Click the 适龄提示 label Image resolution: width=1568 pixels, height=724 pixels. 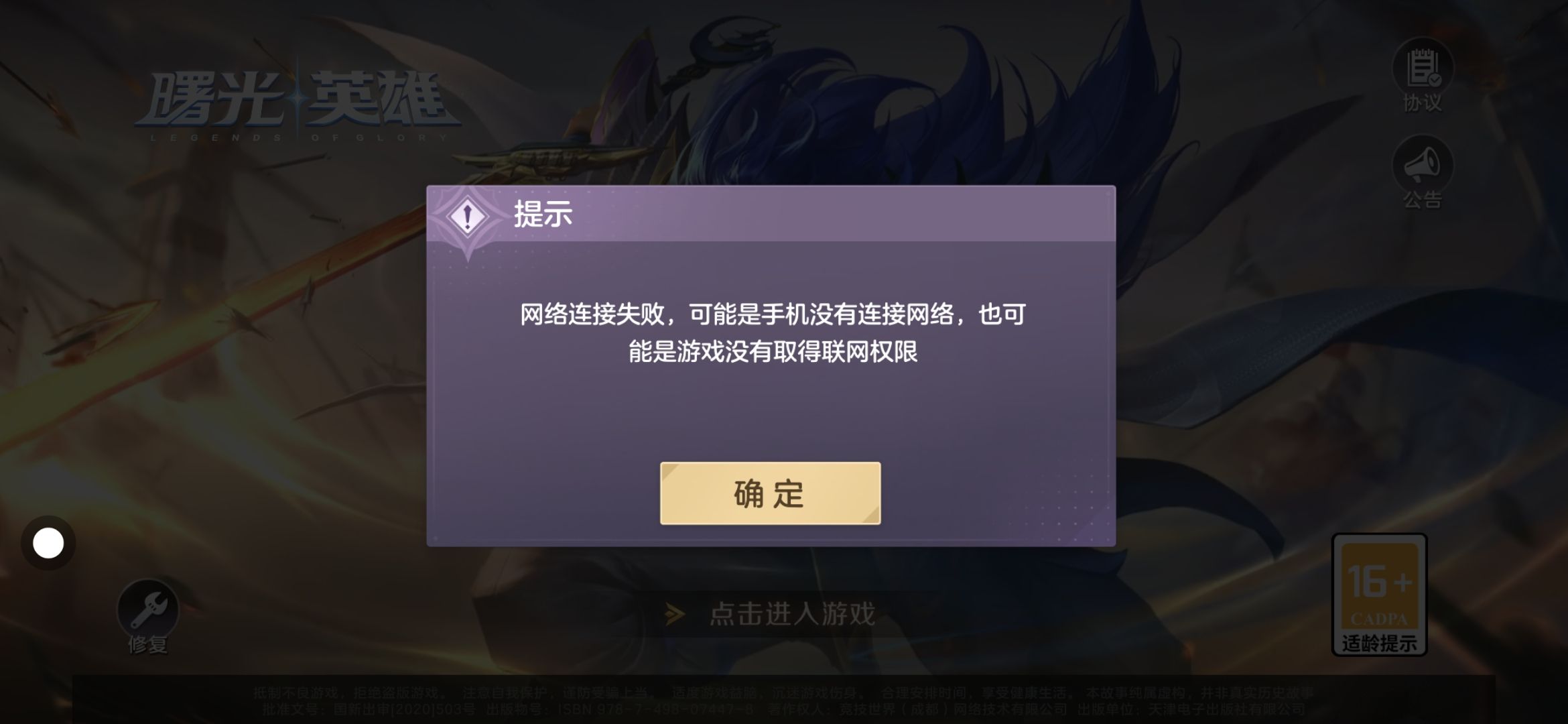1379,644
